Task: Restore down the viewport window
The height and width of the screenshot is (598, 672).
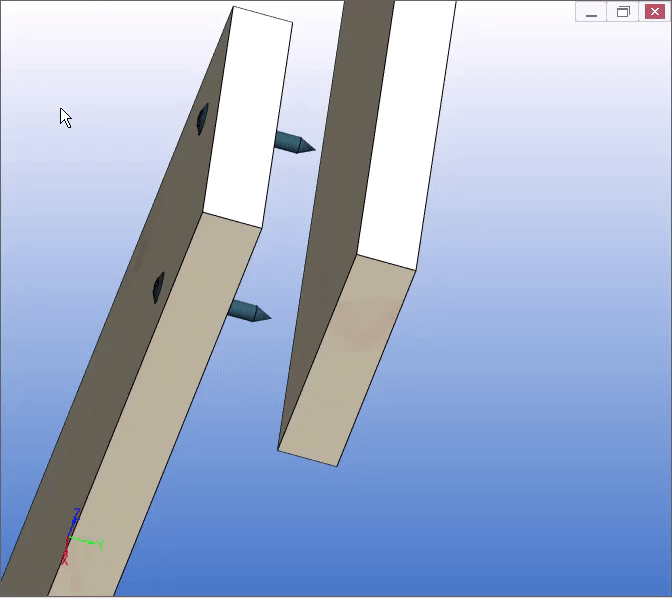Action: 623,12
